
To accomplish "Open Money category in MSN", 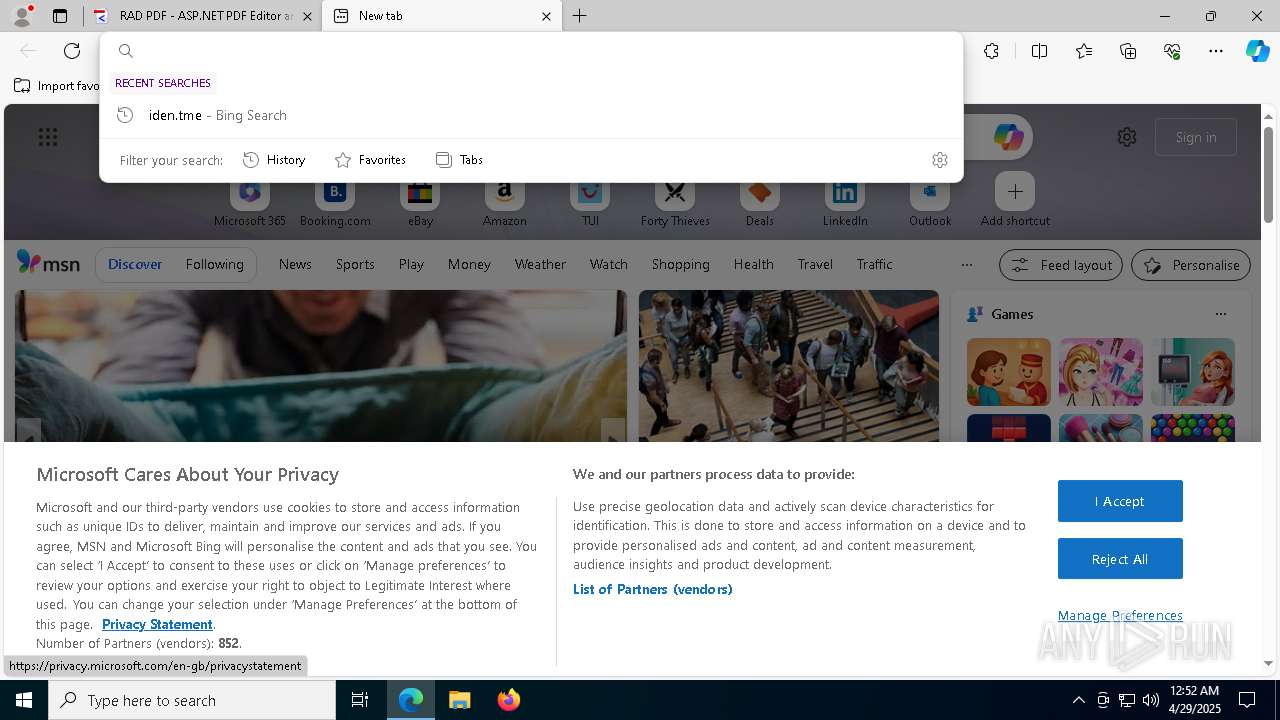I will (x=469, y=264).
